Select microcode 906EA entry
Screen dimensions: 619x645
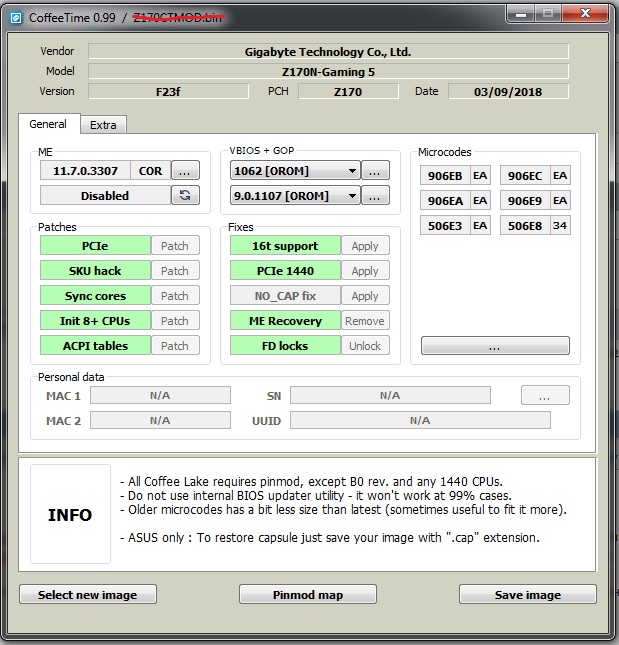click(445, 201)
